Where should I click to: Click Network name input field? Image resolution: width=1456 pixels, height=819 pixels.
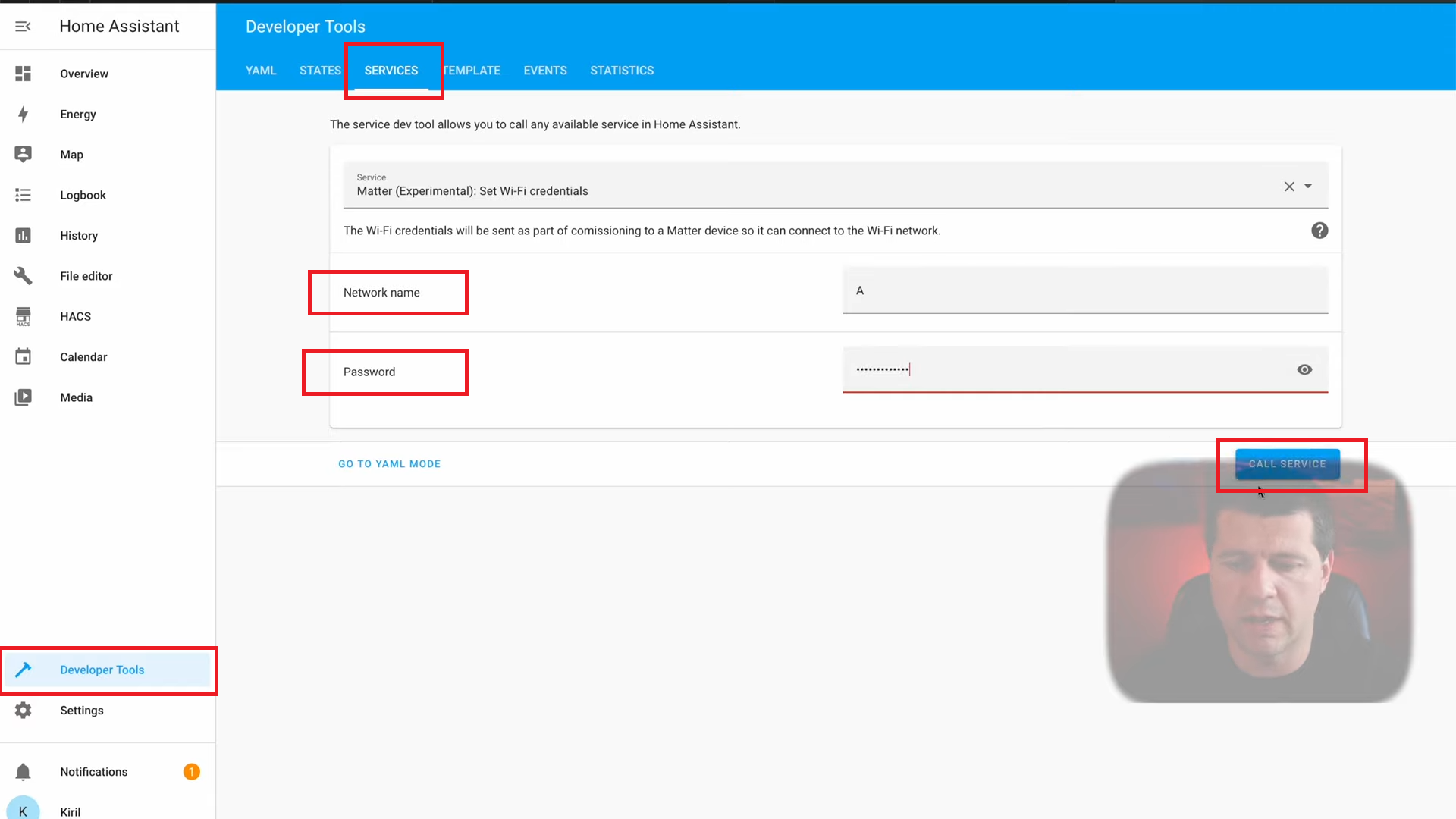click(x=1085, y=290)
